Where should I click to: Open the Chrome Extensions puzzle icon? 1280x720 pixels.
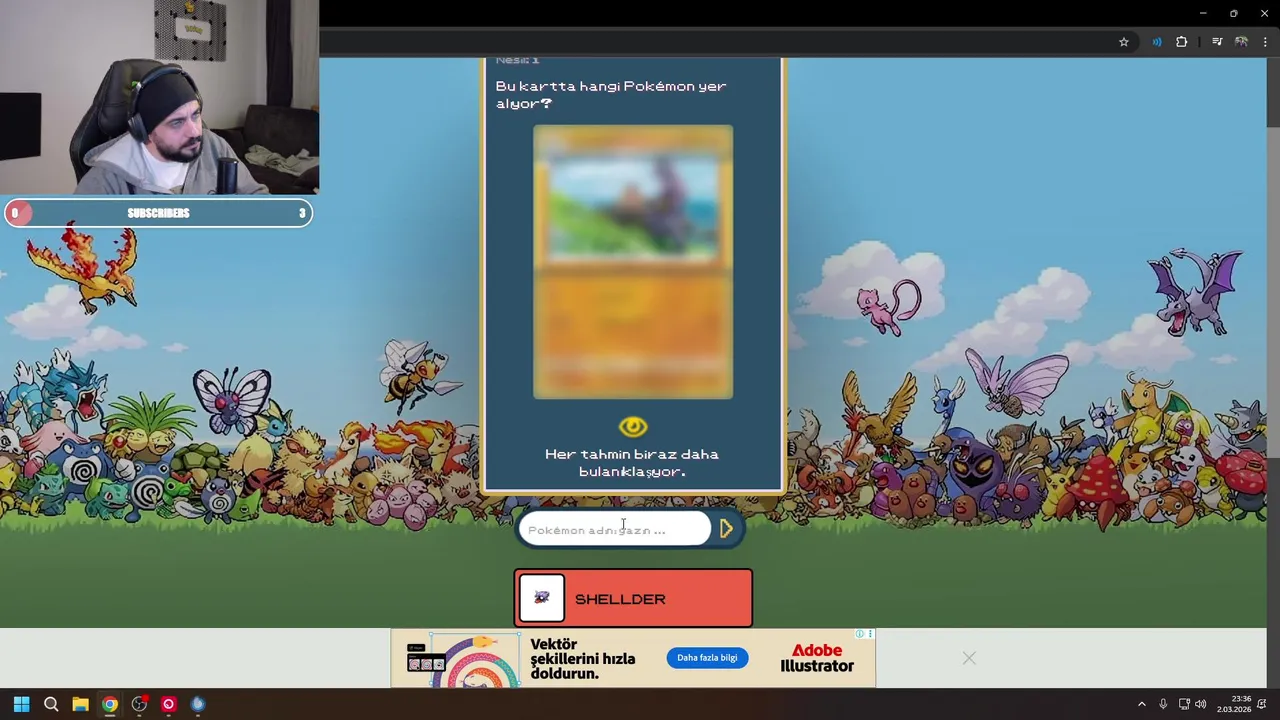[x=1182, y=42]
